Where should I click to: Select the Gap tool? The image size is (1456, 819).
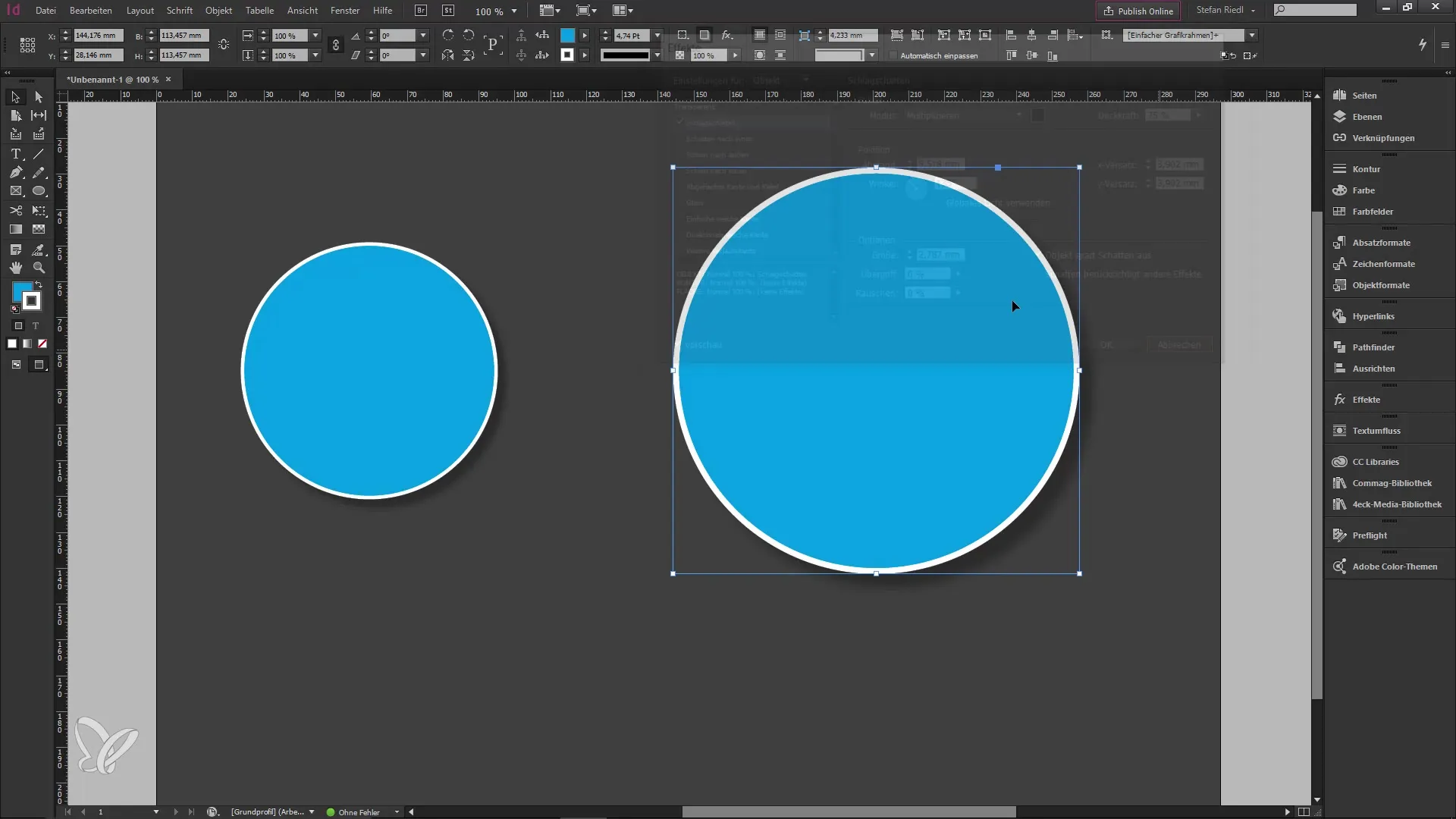[39, 115]
